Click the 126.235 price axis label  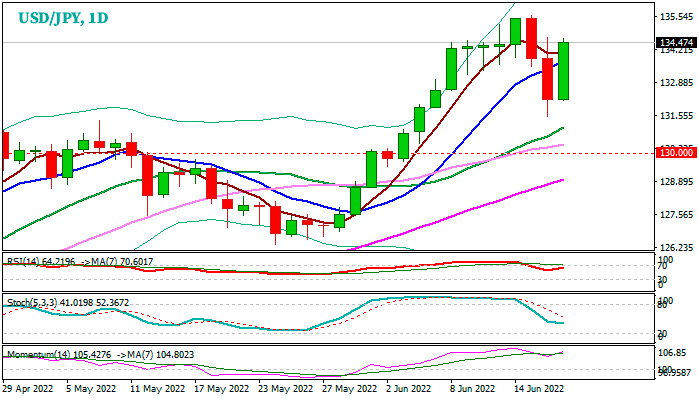(677, 248)
